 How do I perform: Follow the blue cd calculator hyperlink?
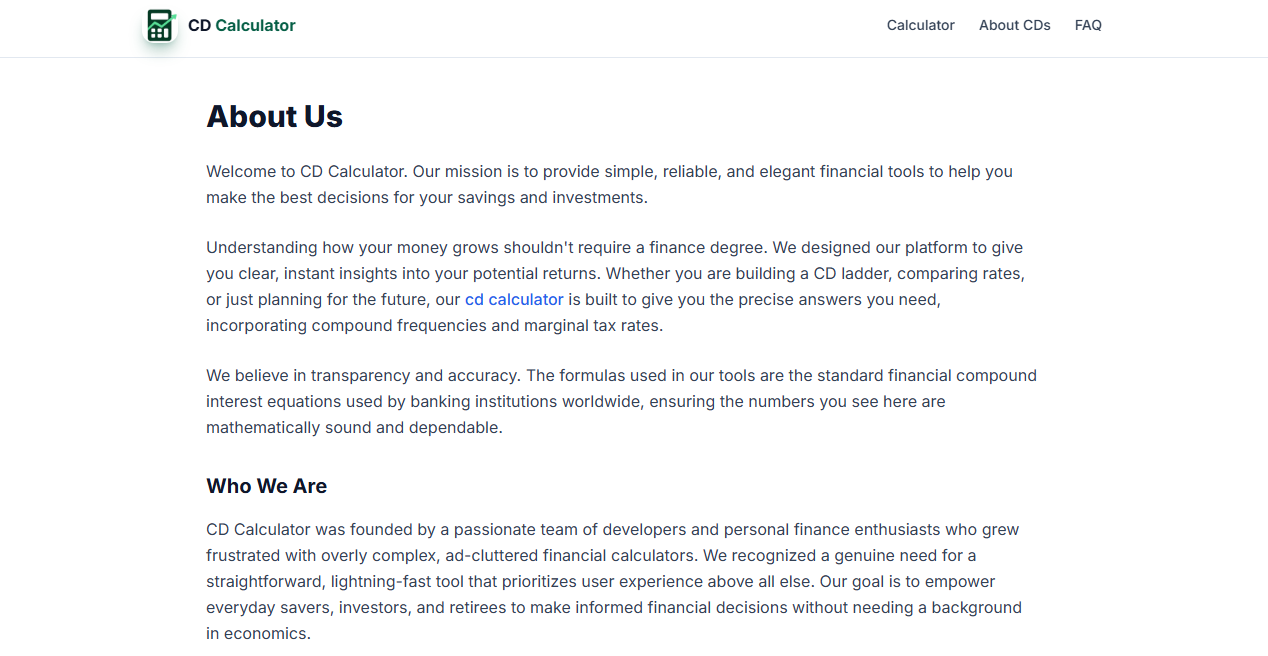(514, 299)
